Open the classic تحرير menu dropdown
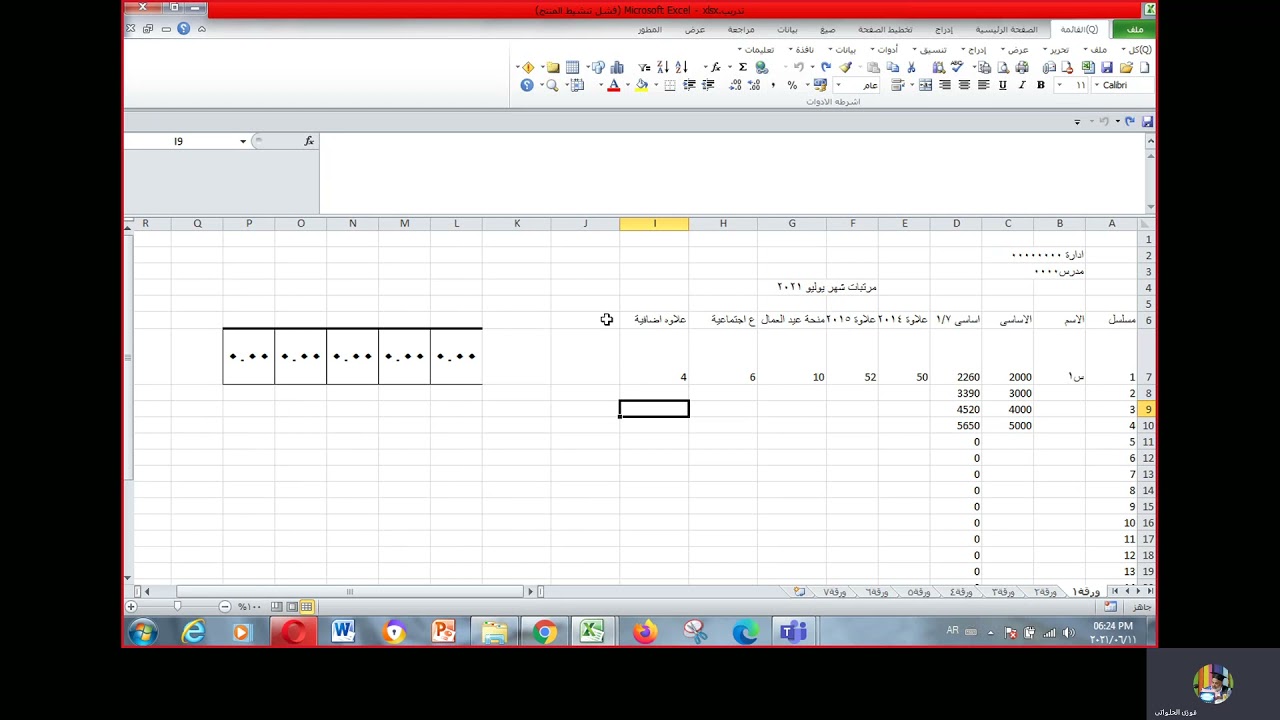This screenshot has height=720, width=1280. click(x=1058, y=49)
